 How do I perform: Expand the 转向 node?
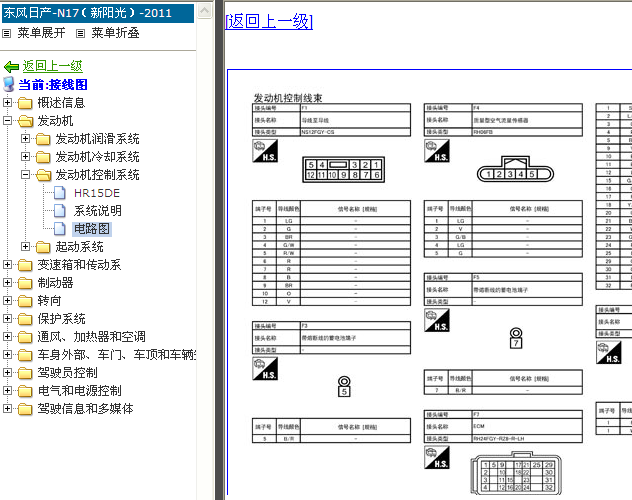click(7, 300)
